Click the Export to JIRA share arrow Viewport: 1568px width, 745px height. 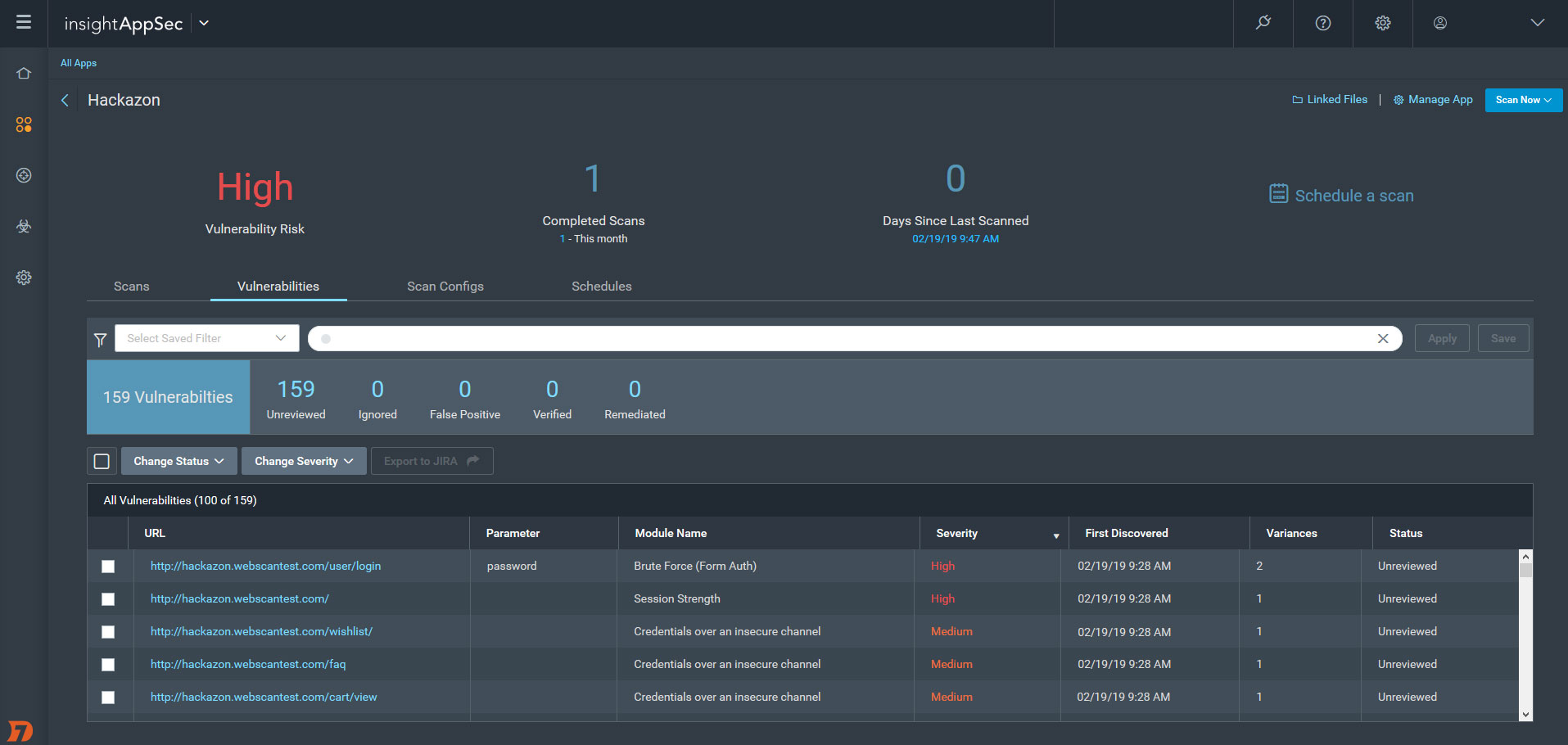point(472,461)
